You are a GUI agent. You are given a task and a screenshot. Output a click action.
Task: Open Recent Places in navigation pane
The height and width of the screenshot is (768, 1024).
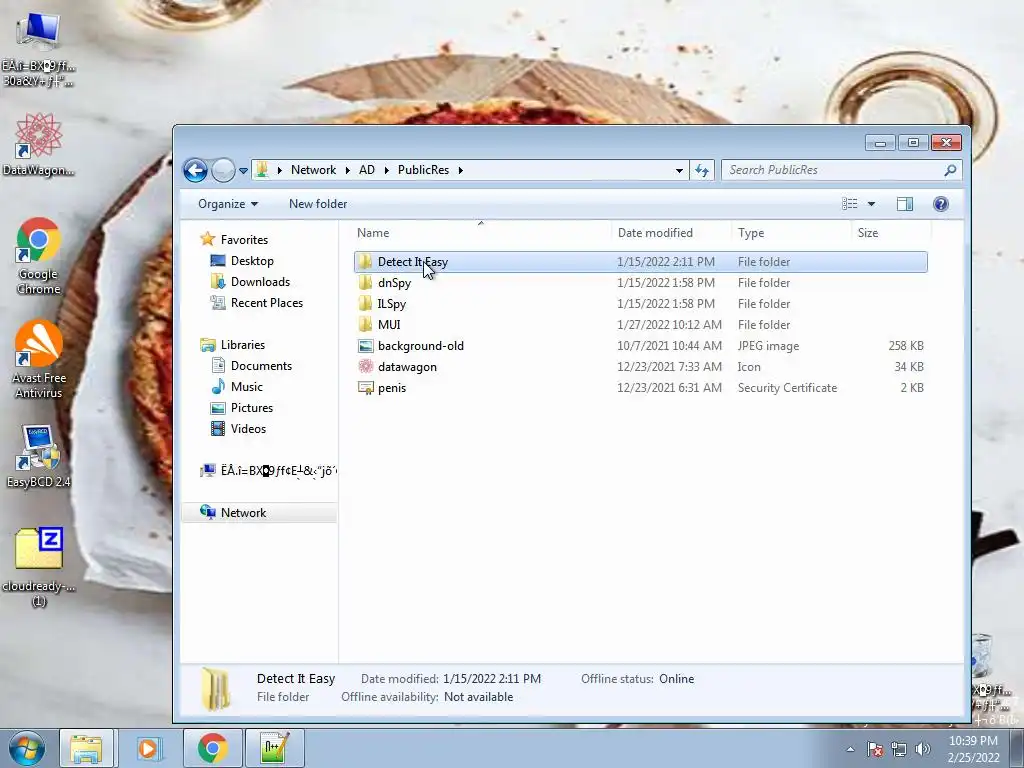tap(266, 302)
